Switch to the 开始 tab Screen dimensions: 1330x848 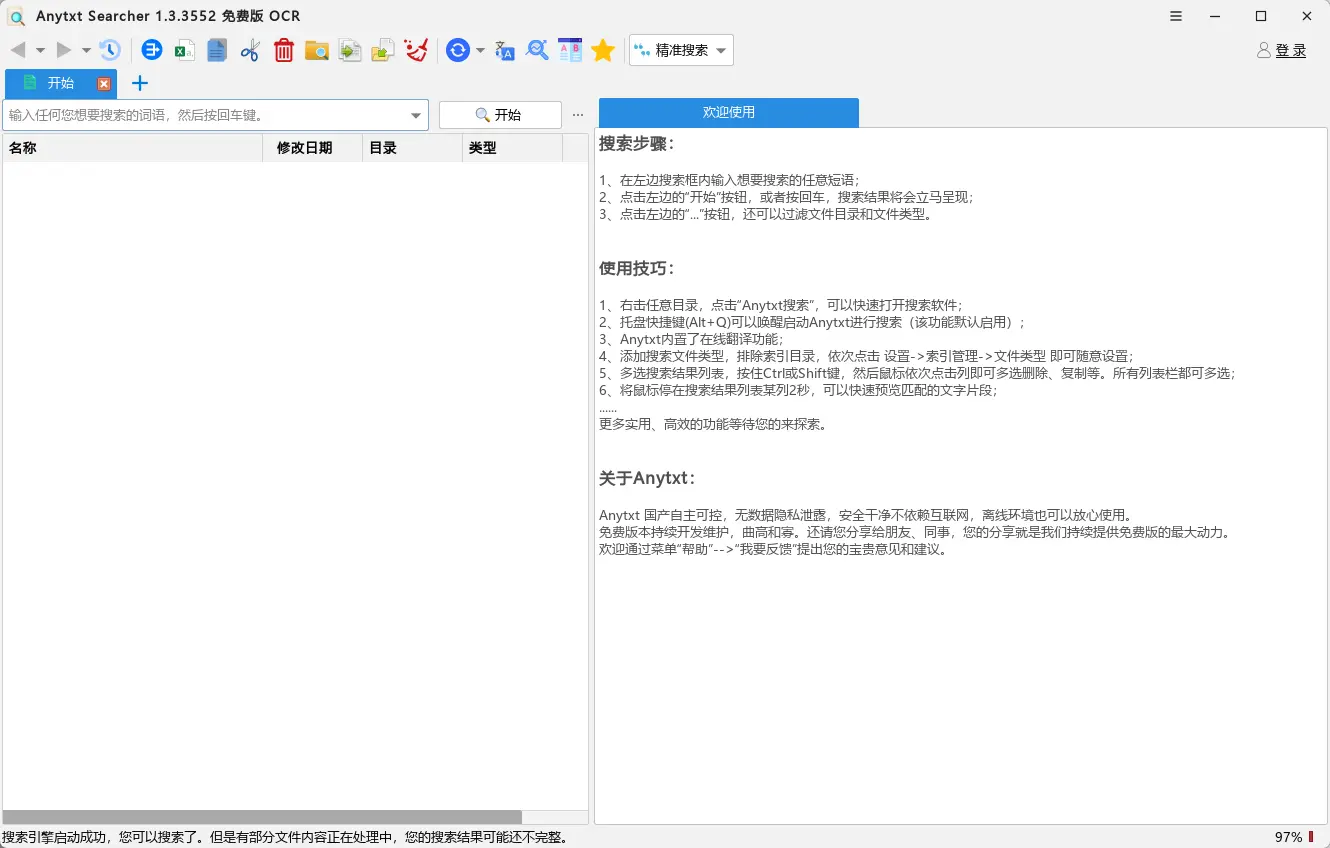61,83
